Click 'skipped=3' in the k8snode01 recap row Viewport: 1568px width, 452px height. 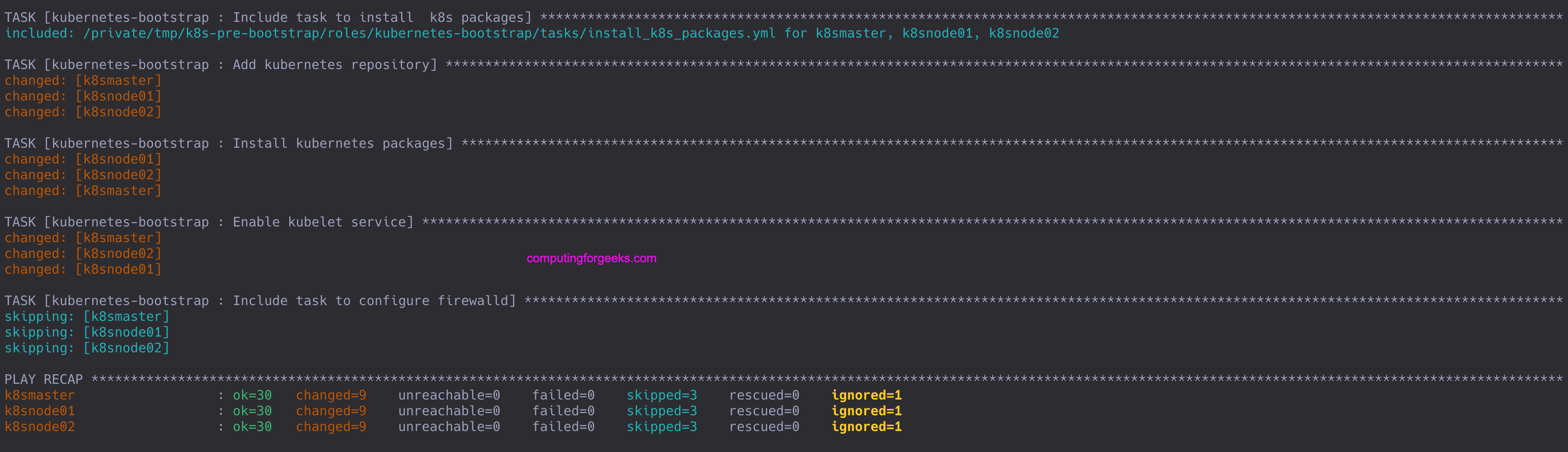661,411
